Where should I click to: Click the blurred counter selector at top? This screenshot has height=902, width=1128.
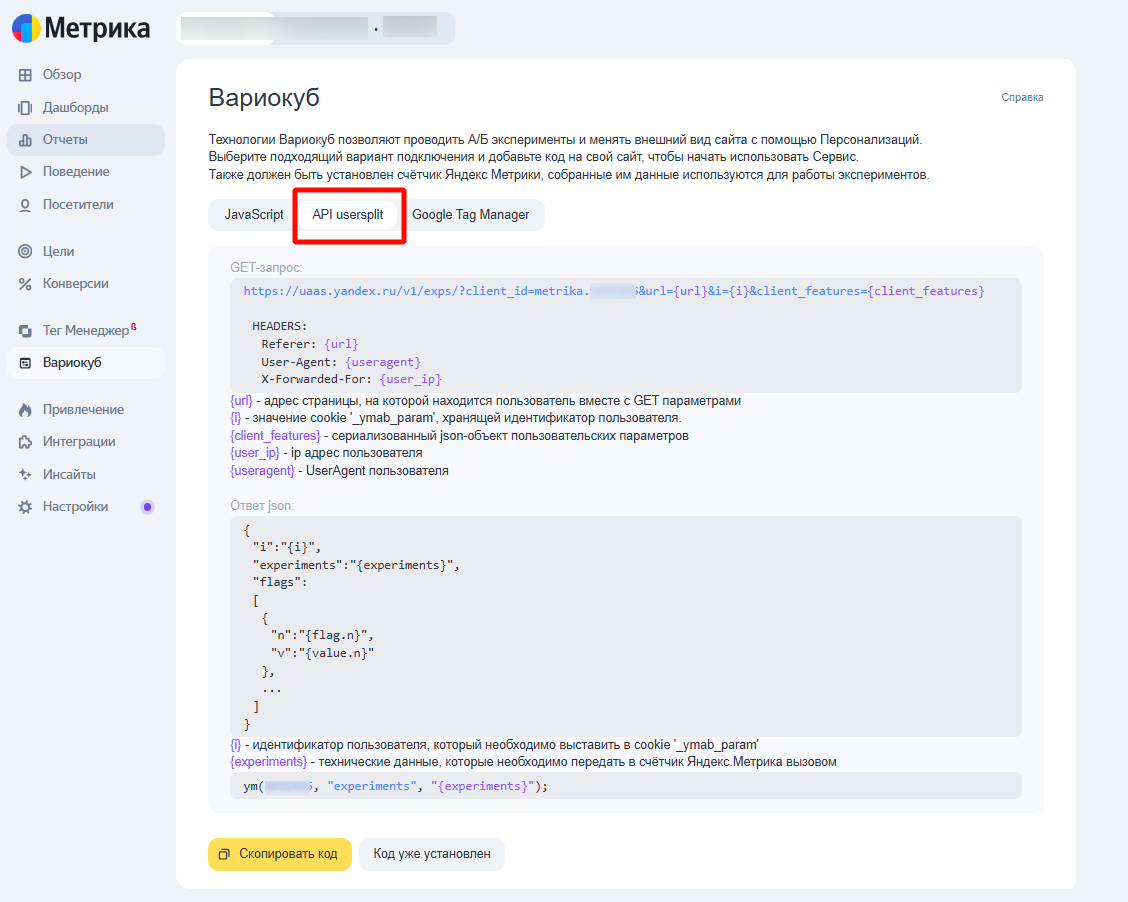(x=315, y=28)
